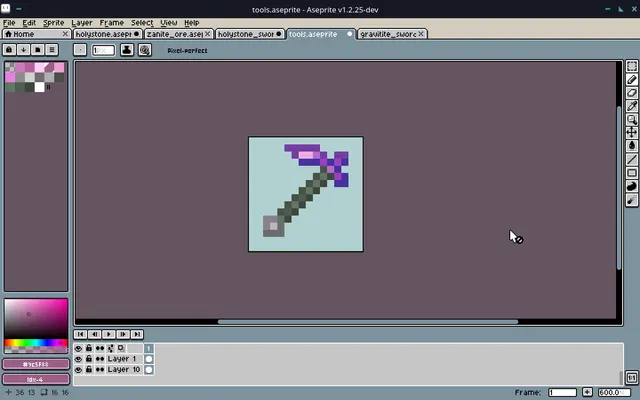Open the Select menu
Viewport: 640px width, 400px height.
pos(142,23)
